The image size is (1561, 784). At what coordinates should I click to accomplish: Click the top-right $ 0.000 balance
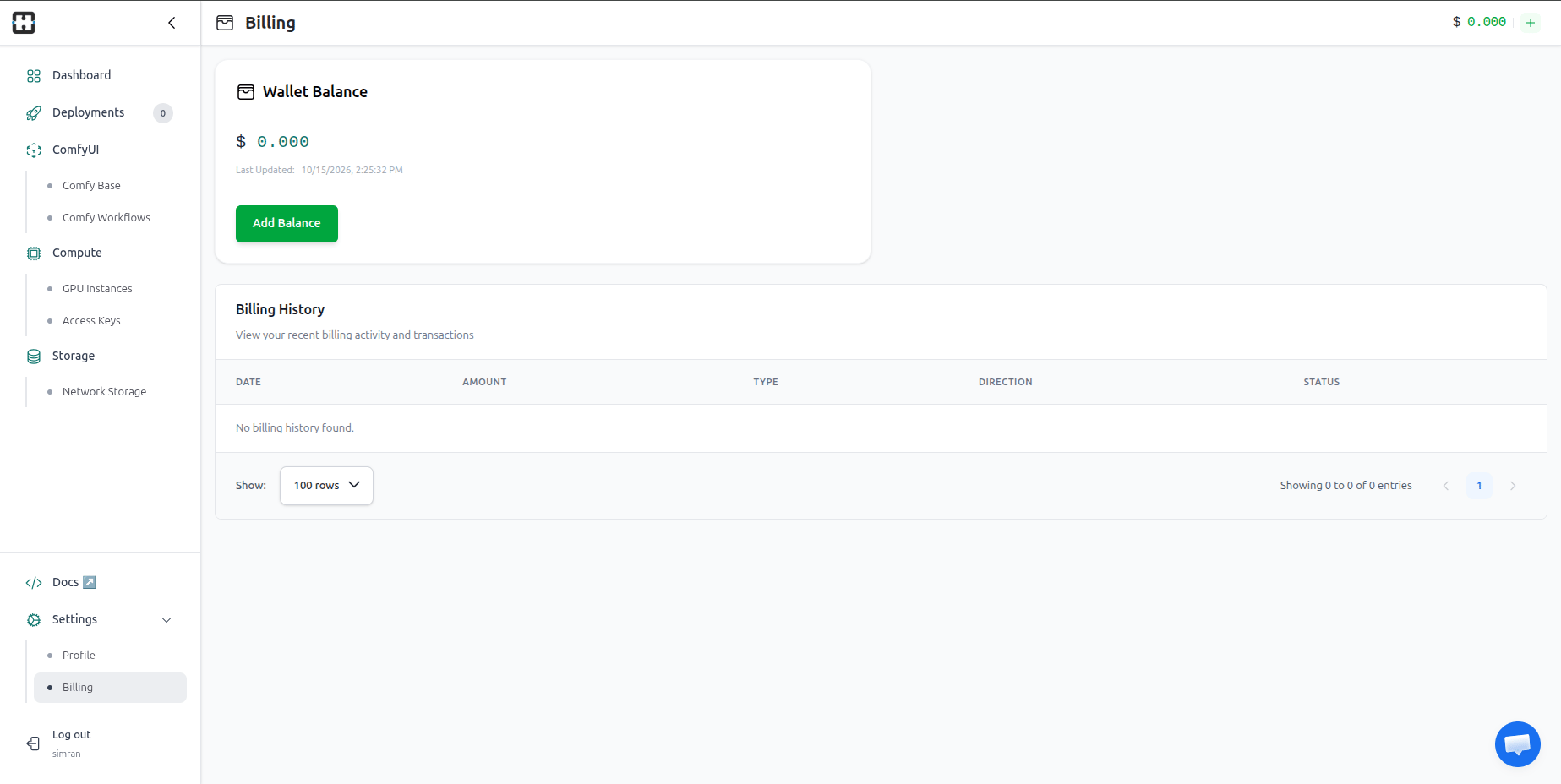point(1479,22)
